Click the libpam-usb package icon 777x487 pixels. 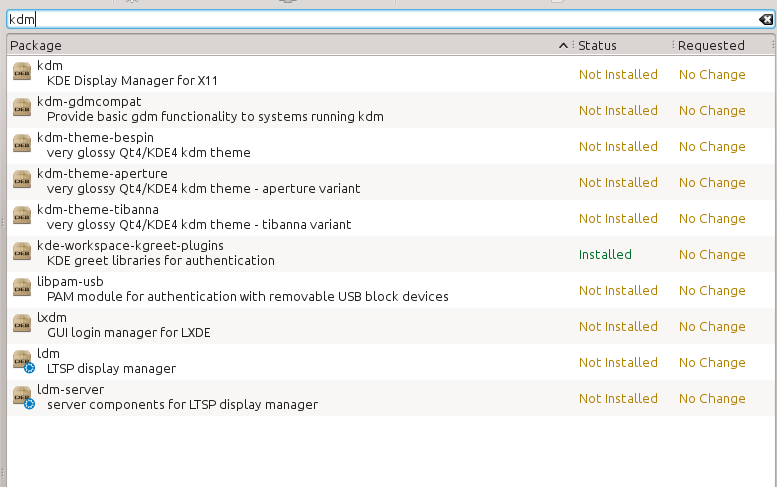(21, 289)
